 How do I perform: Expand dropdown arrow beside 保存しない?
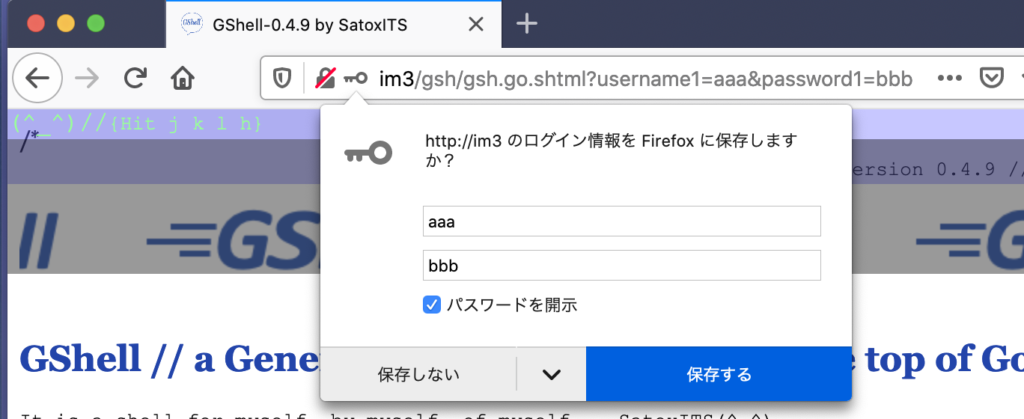pos(551,374)
